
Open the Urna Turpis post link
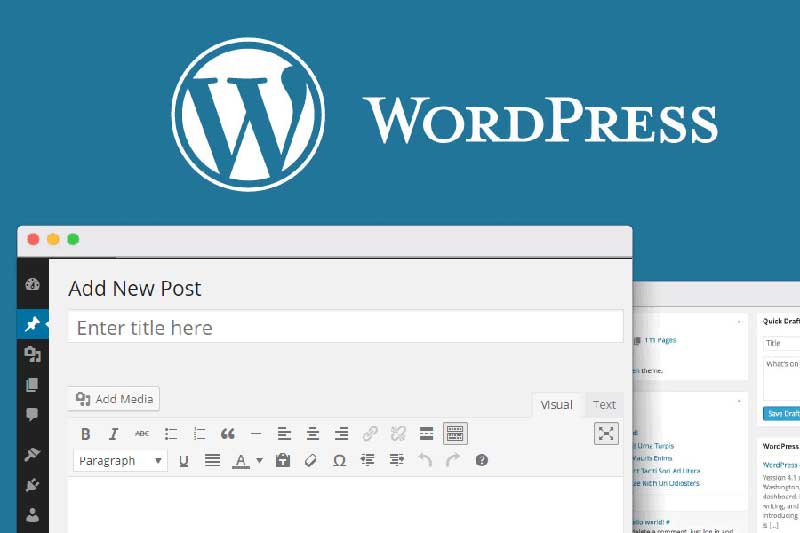coord(655,446)
